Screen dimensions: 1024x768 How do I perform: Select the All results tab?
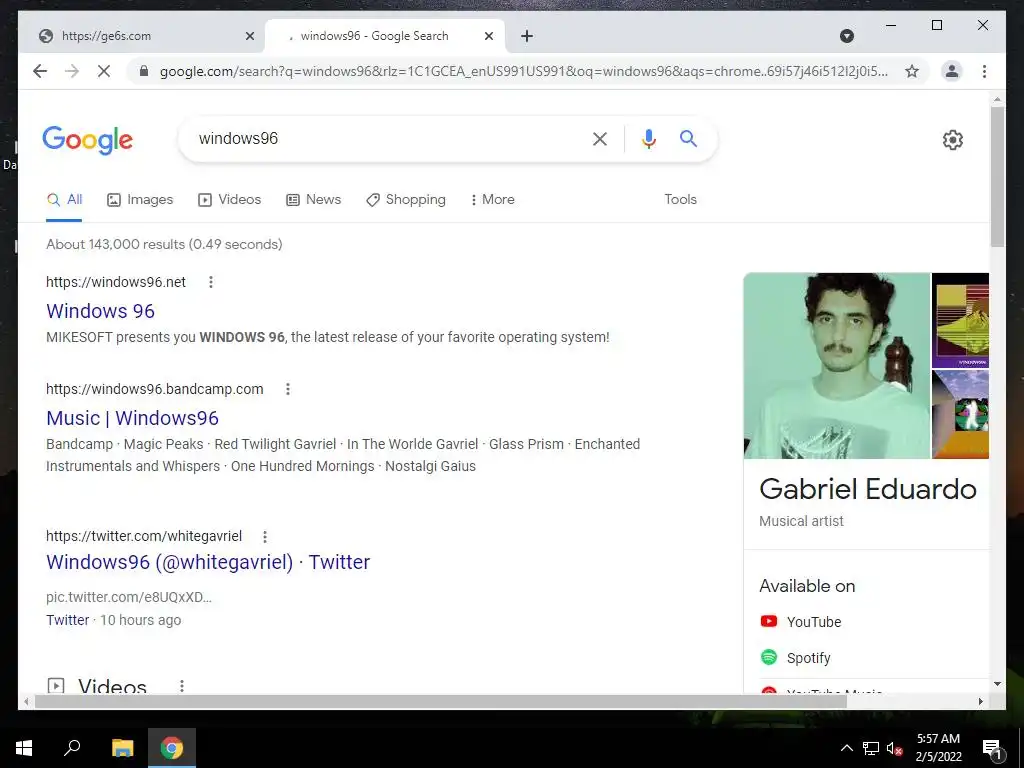click(x=64, y=200)
